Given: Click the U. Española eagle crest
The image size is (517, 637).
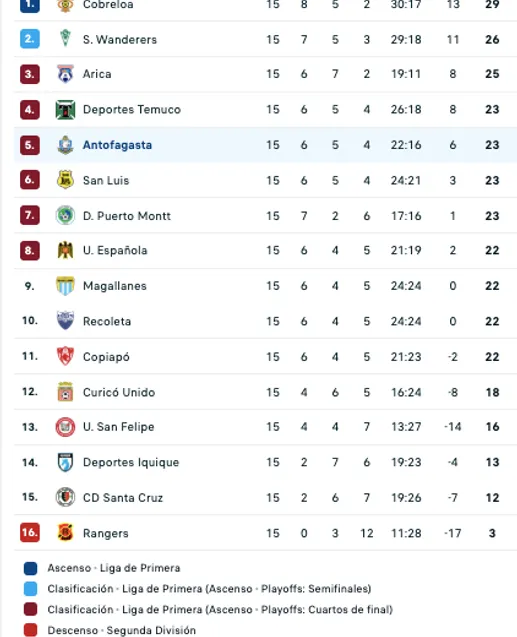Looking at the screenshot, I should [x=65, y=250].
